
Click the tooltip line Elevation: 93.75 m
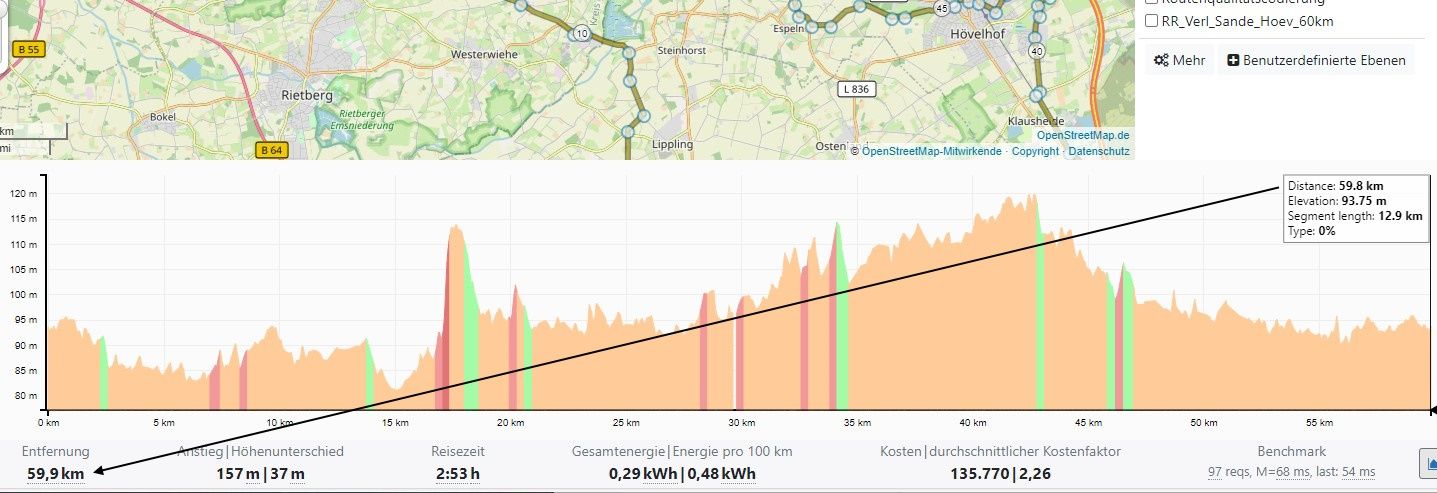(1337, 201)
